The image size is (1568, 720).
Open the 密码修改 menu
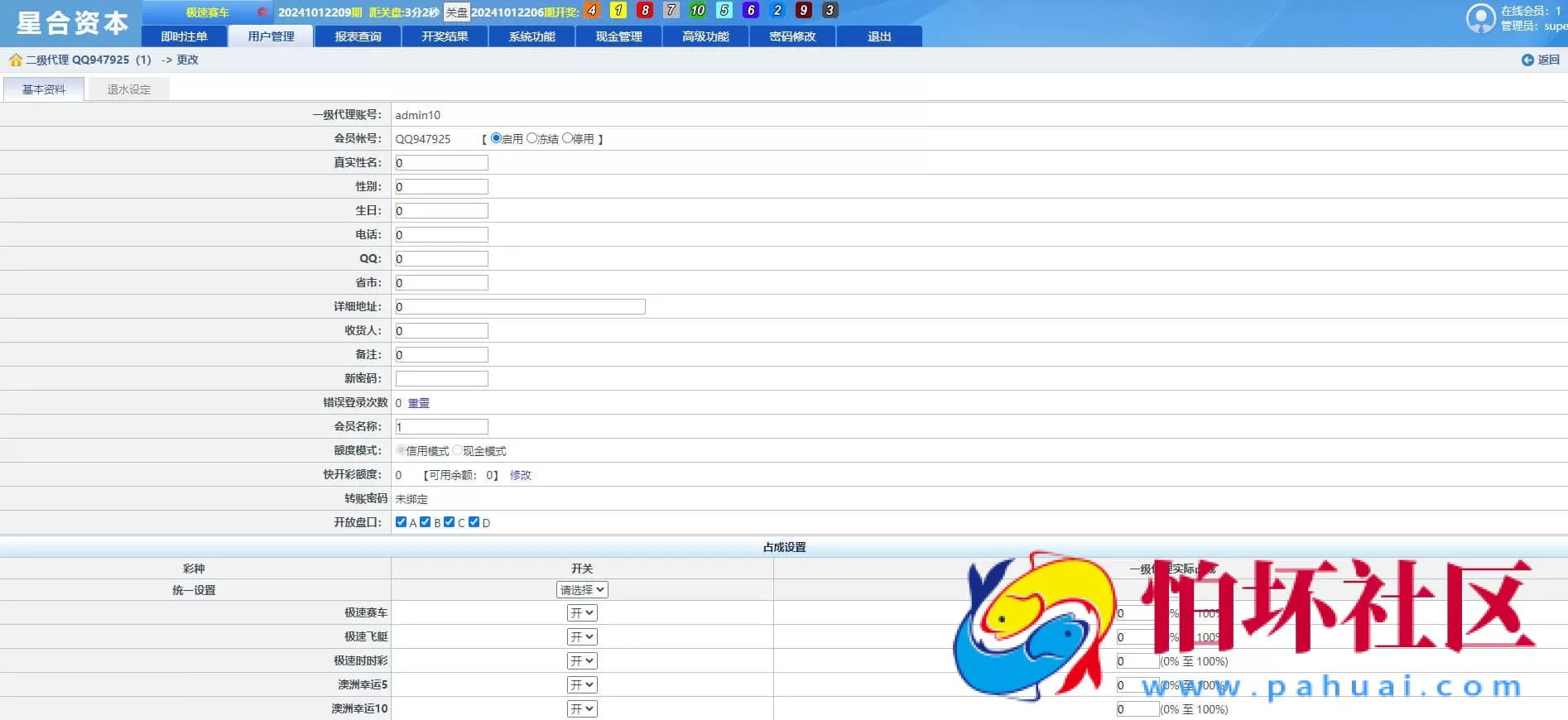[x=793, y=36]
